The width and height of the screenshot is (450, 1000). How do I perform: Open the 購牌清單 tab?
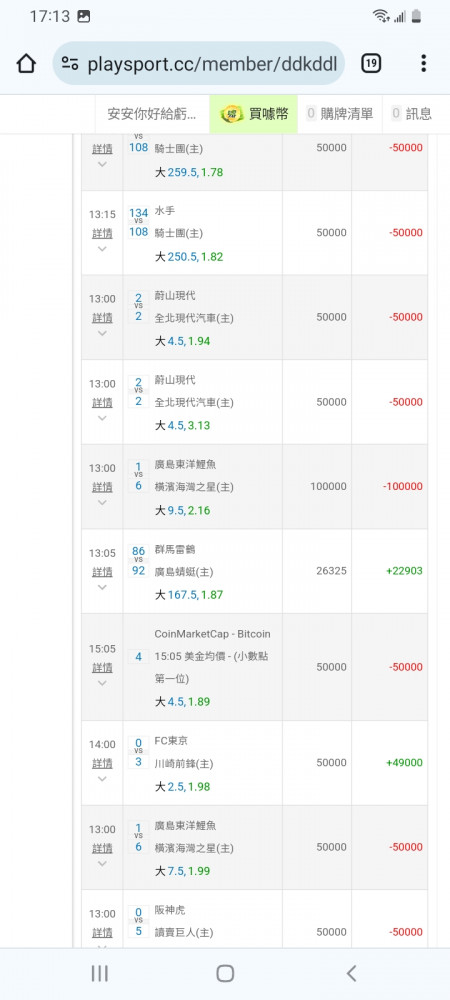click(340, 114)
